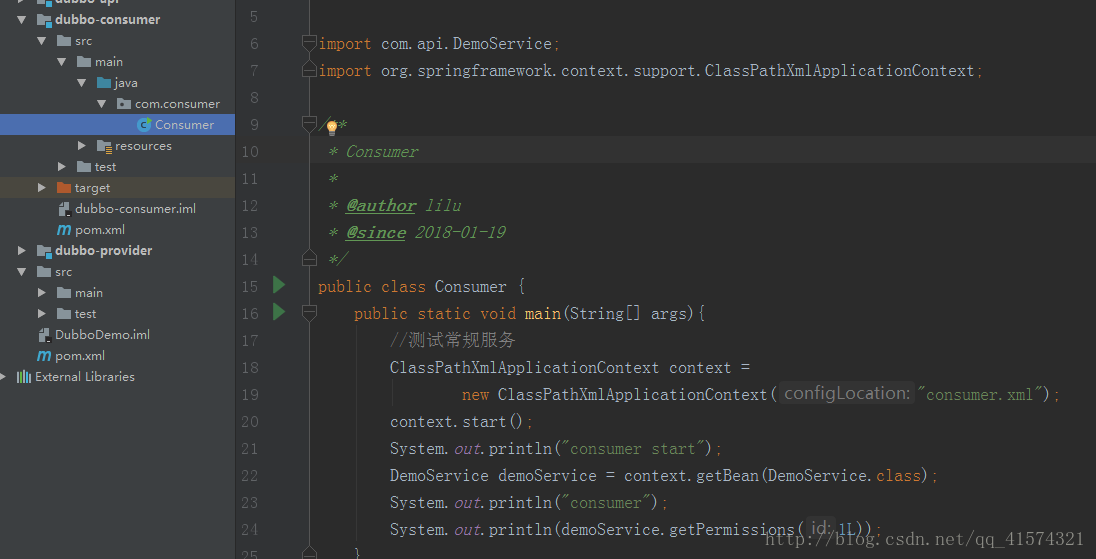The height and width of the screenshot is (559, 1096).
Task: Collapse the java source folder
Action: 82,82
